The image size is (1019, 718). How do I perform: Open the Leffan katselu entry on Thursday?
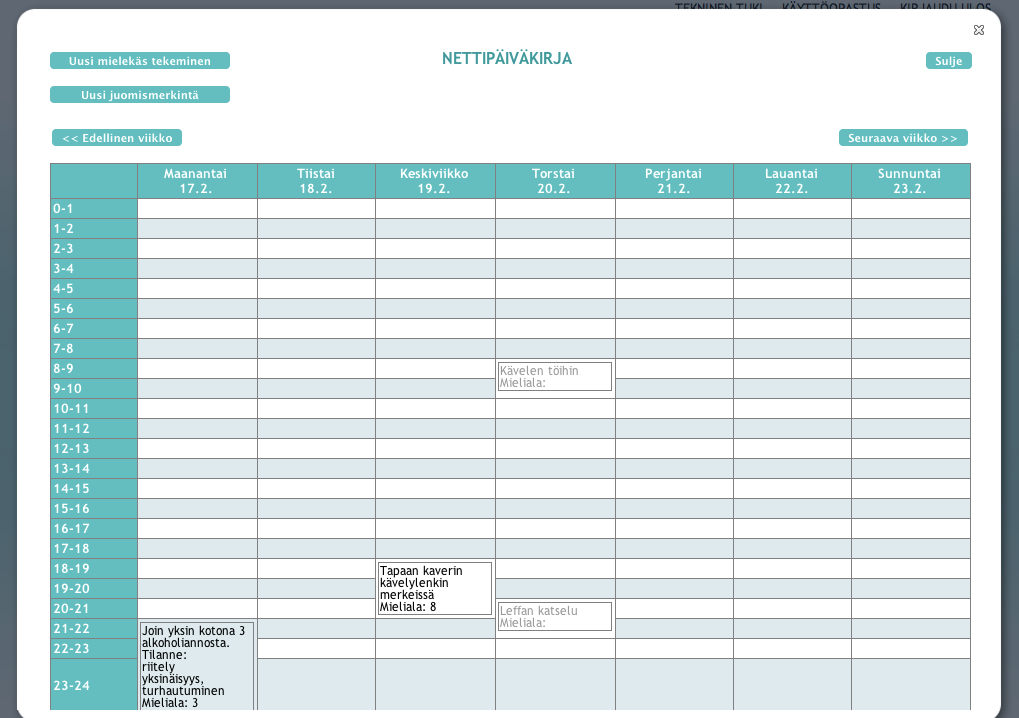click(555, 617)
